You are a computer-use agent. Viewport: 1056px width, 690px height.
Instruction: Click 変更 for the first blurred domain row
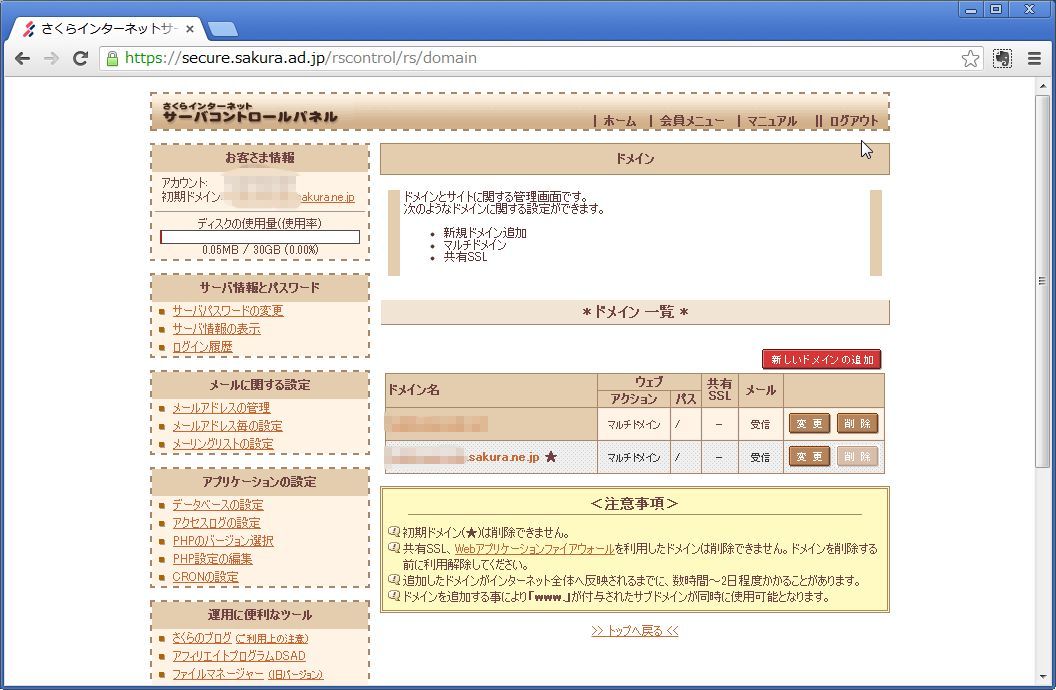click(x=809, y=424)
